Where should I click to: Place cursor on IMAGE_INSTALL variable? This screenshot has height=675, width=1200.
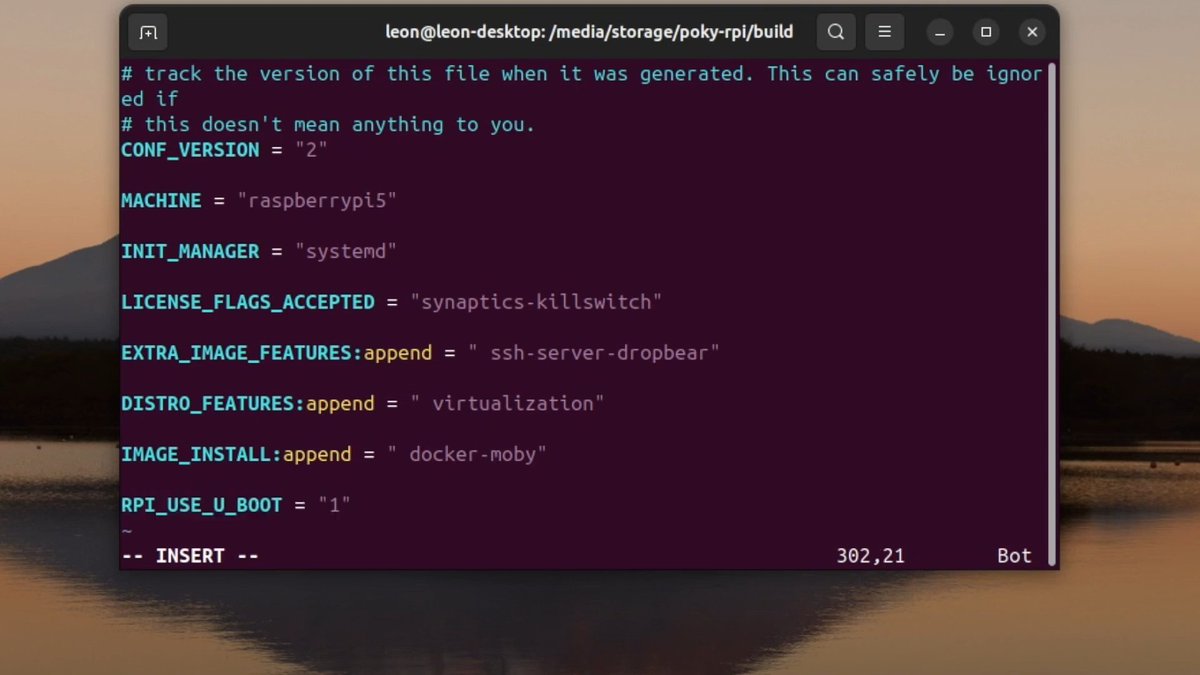(196, 455)
